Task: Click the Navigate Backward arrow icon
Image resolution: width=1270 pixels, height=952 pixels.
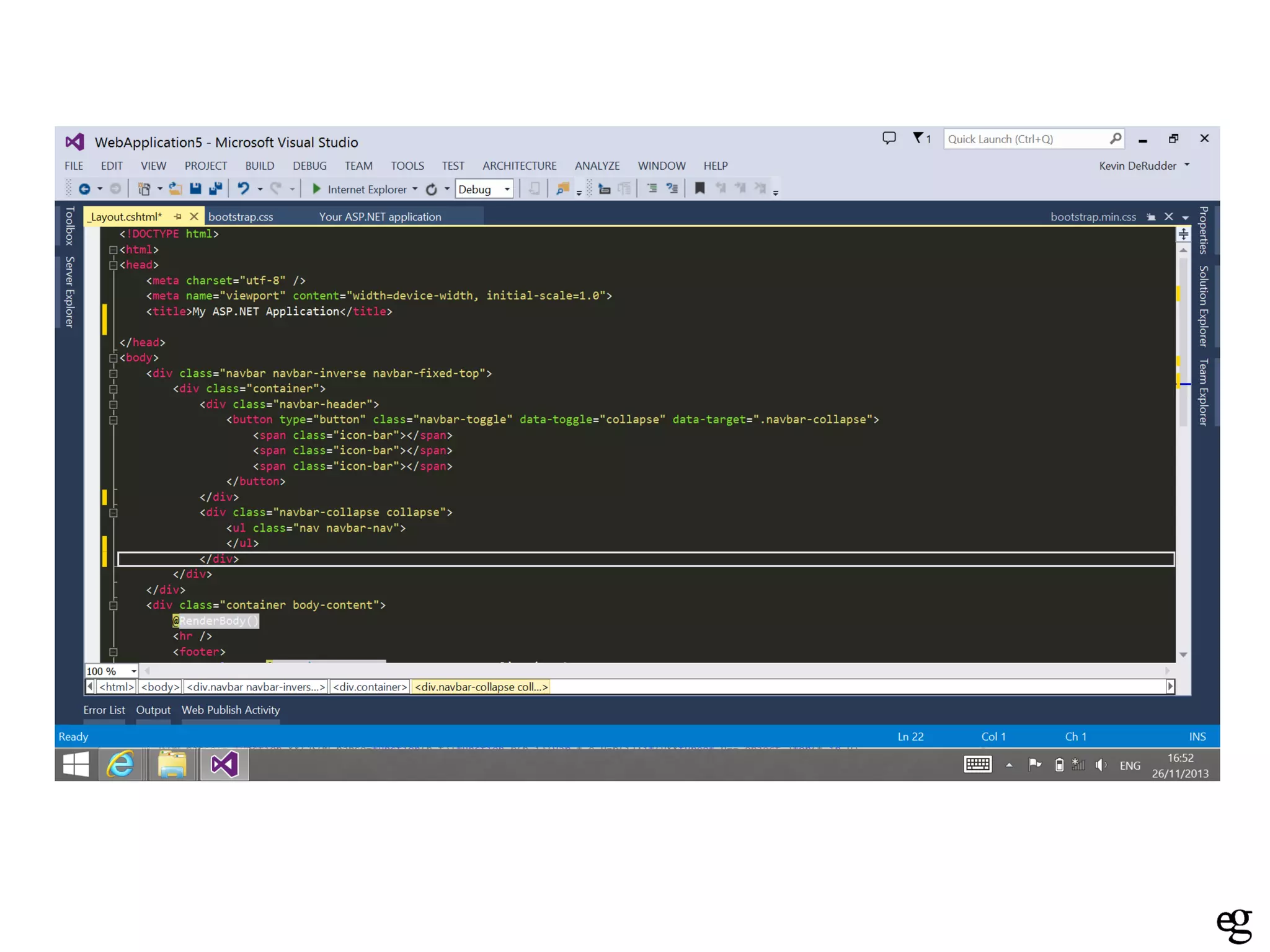Action: [85, 189]
